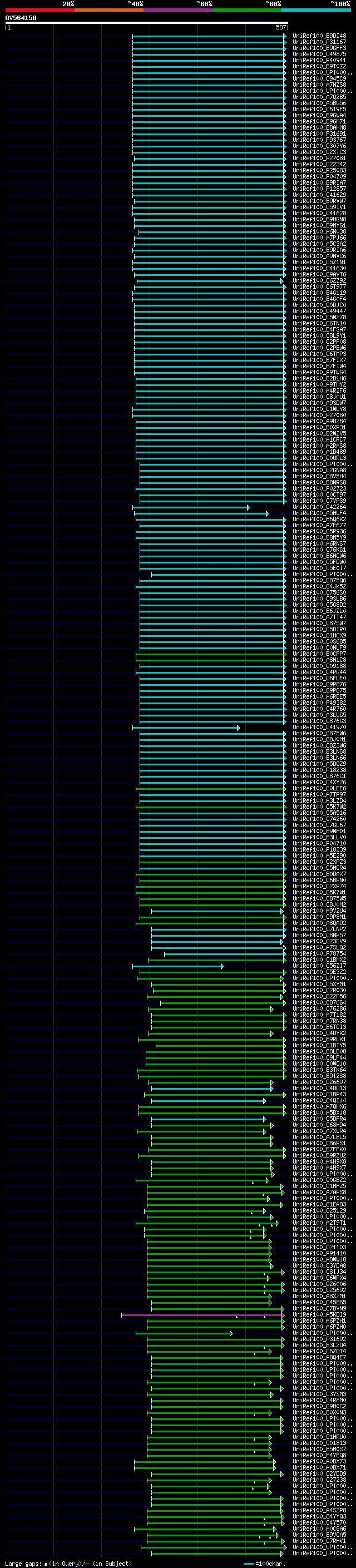Screen dimensions: 356x1568
Task: Click the =100char. scale legend
Action: [264, 1564]
